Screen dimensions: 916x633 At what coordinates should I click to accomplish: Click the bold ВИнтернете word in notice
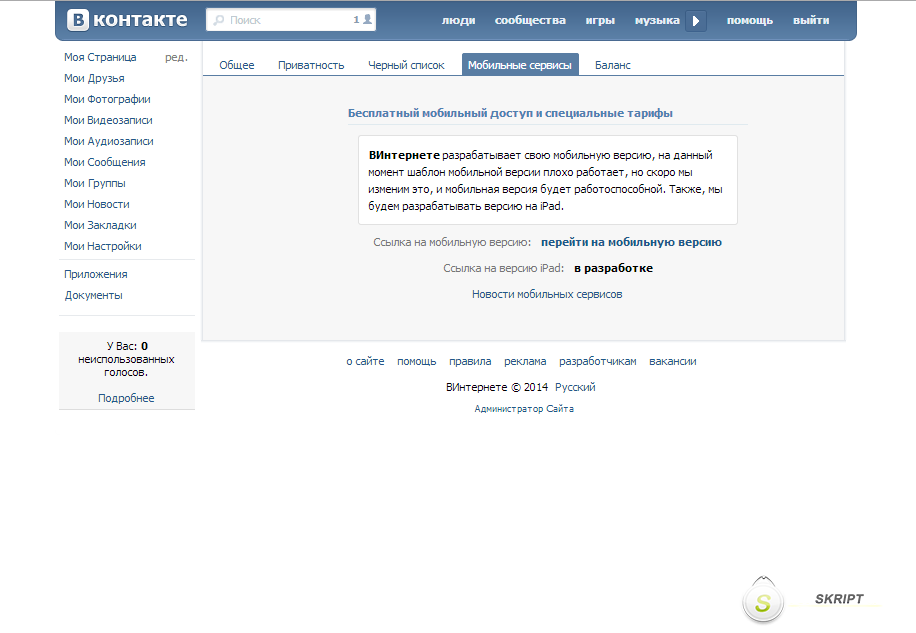point(404,155)
